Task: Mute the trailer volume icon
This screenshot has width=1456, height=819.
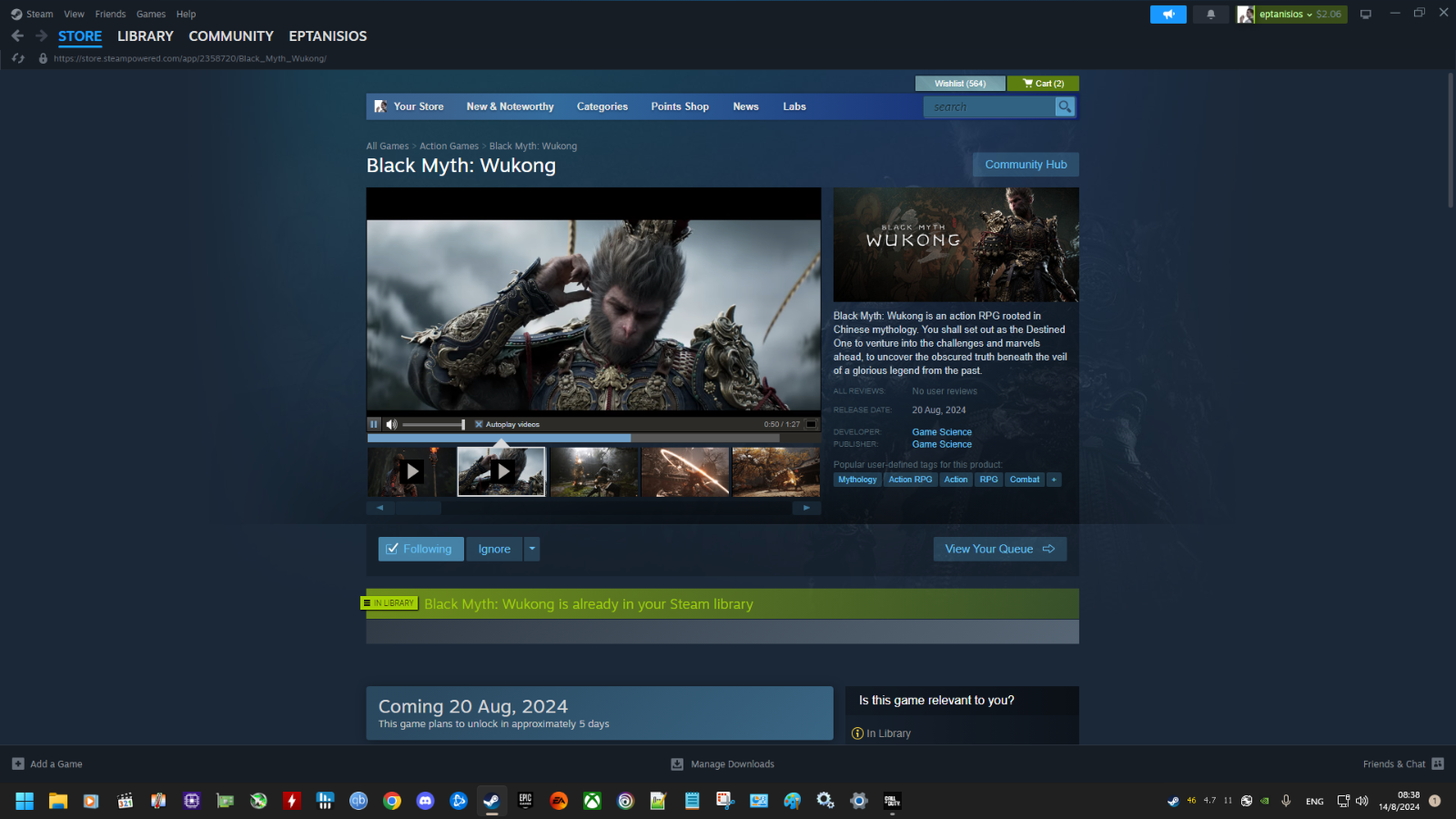Action: pos(391,424)
